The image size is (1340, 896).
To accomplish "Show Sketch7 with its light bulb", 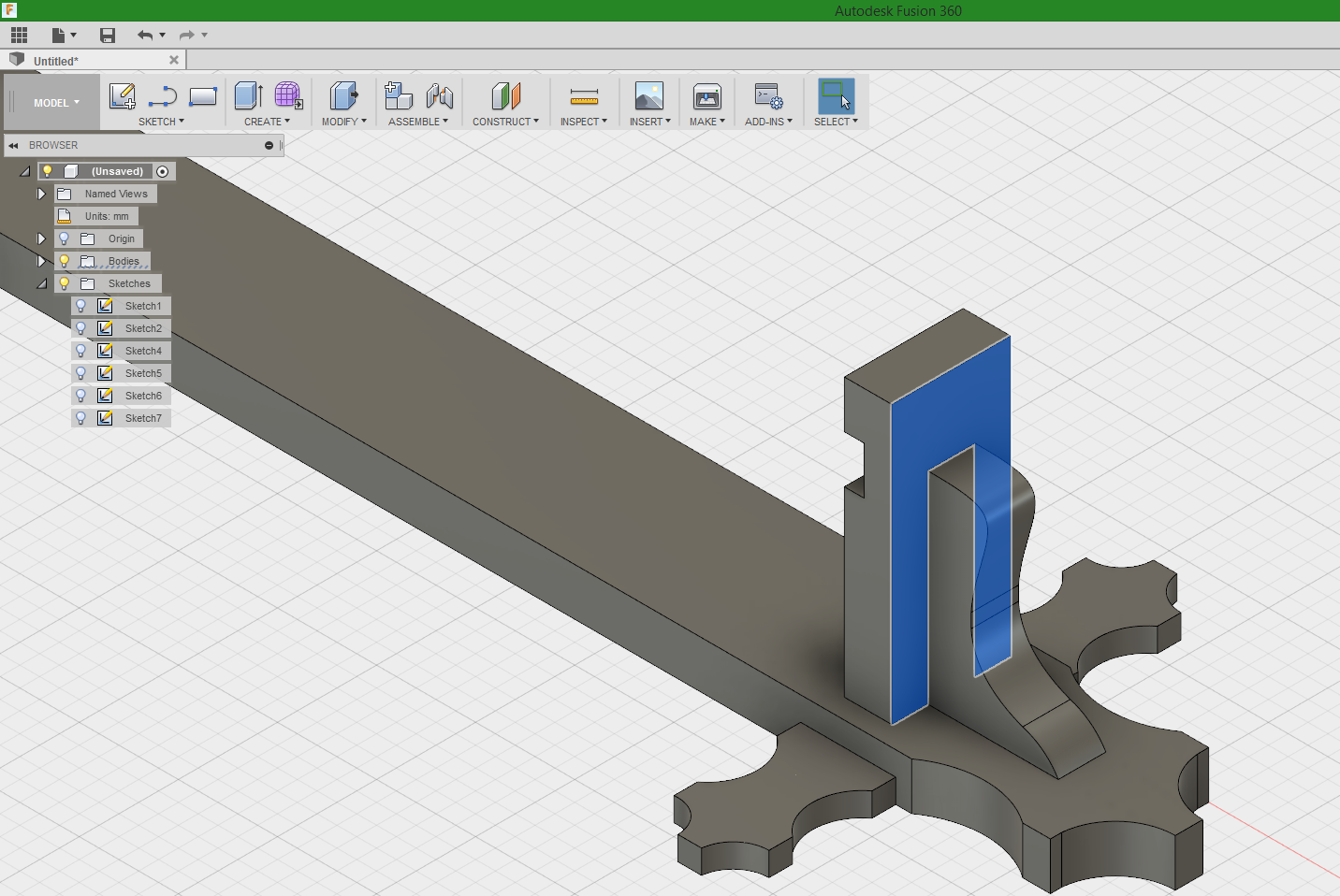I will pyautogui.click(x=80, y=418).
